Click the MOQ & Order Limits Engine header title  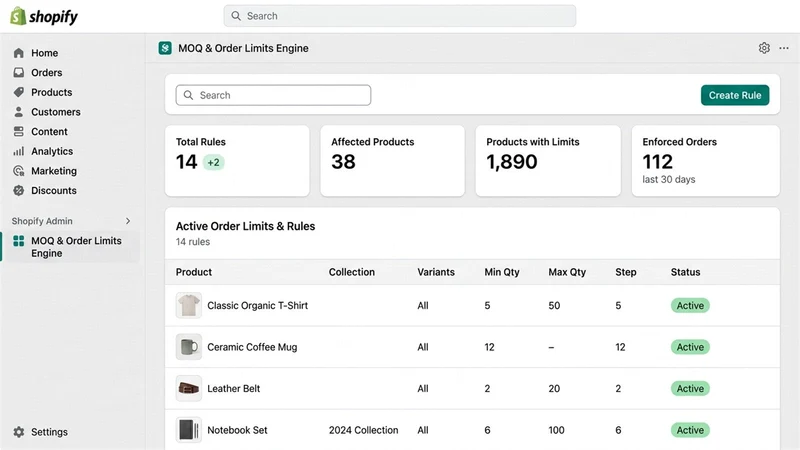pyautogui.click(x=243, y=48)
